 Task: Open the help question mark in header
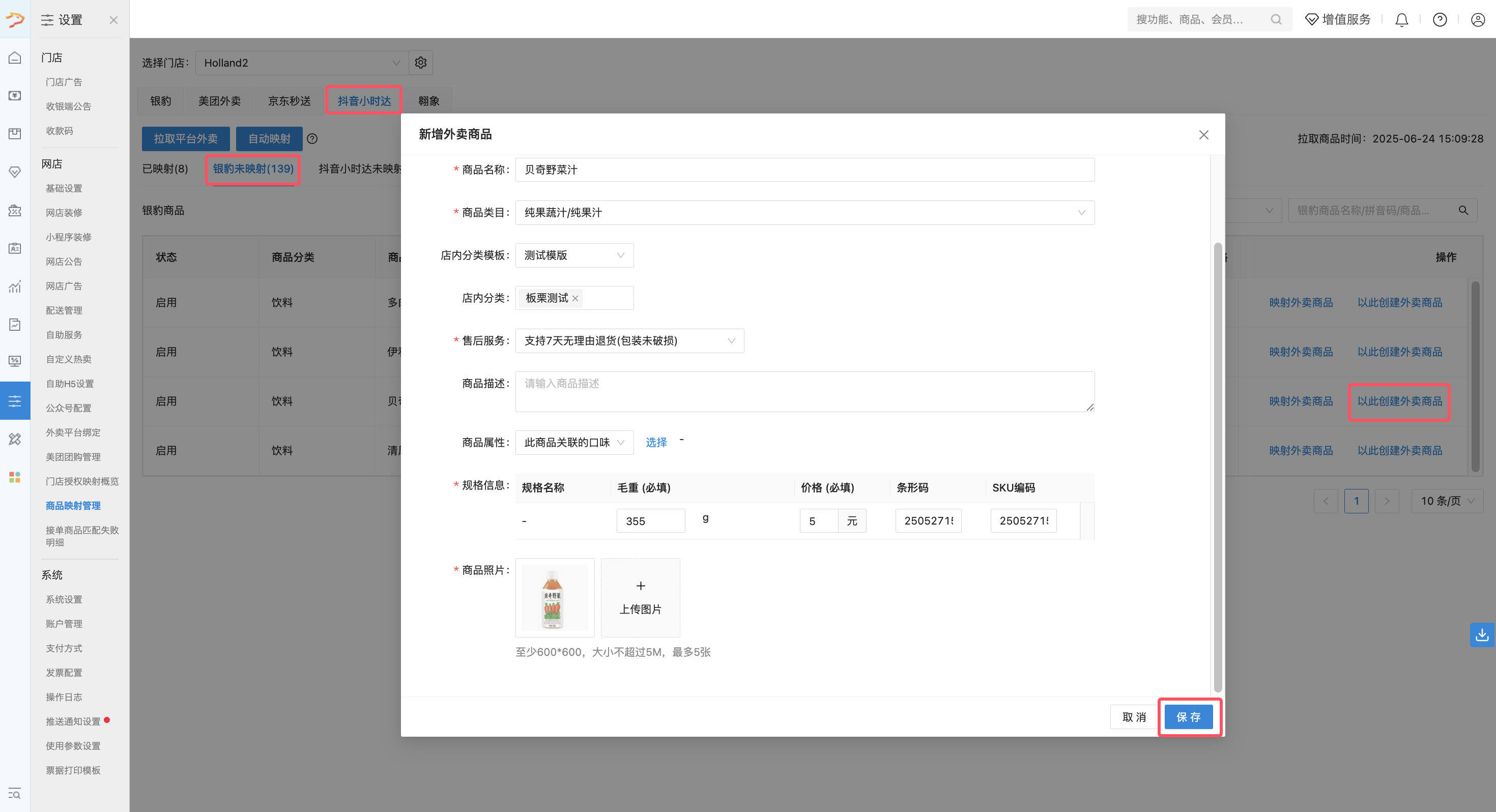point(1440,20)
